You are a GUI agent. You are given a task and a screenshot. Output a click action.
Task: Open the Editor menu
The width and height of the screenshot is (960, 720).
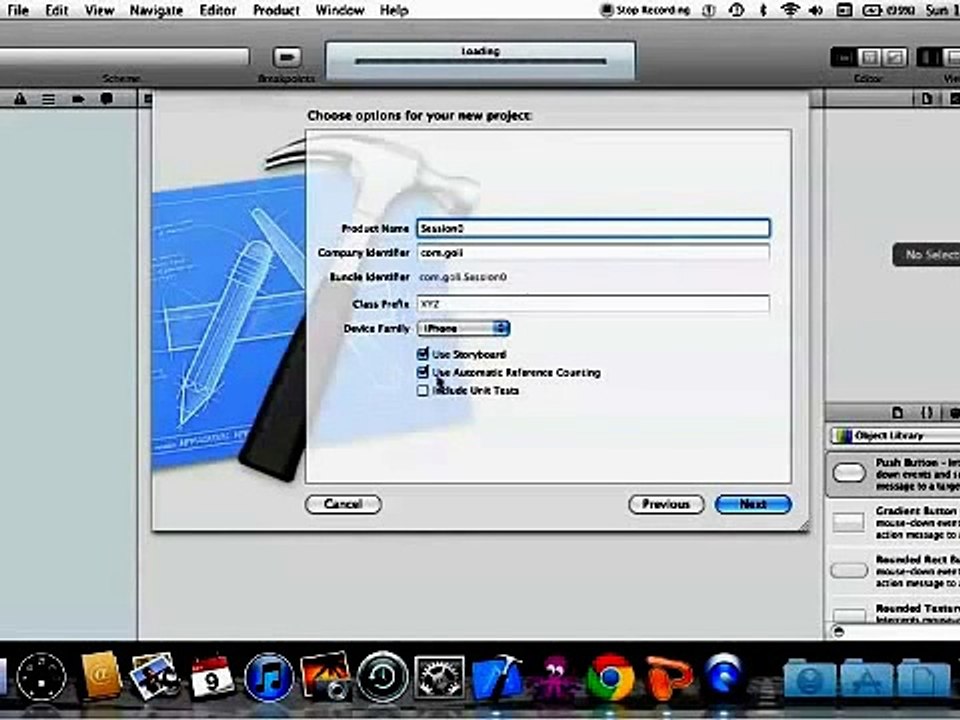pyautogui.click(x=218, y=10)
